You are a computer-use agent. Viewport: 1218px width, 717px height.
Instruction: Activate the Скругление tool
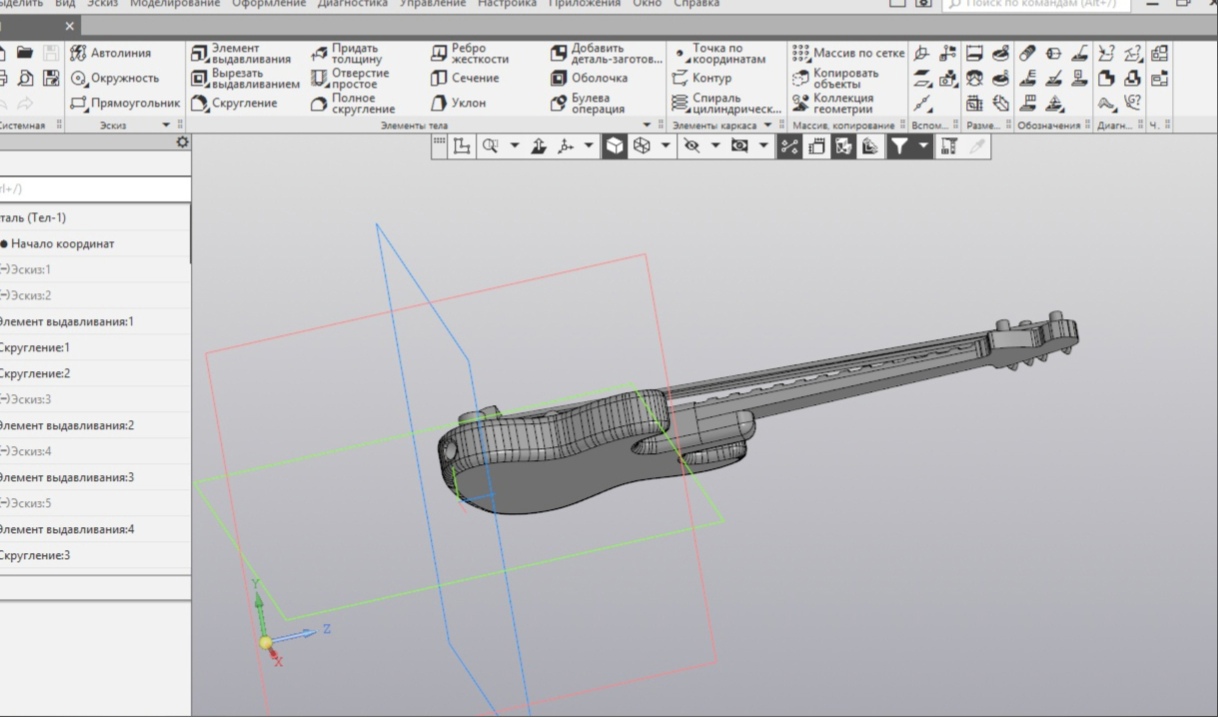234,101
